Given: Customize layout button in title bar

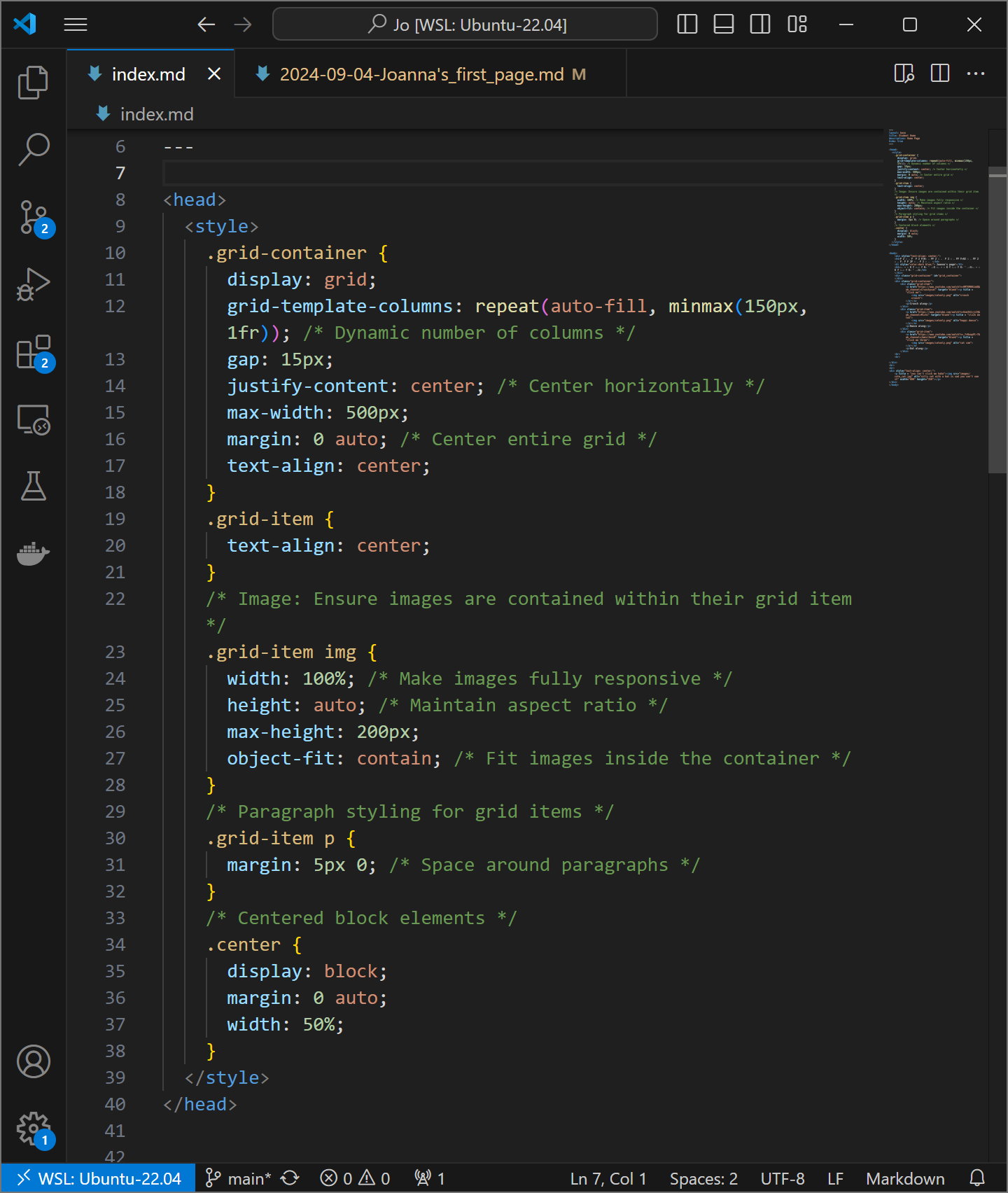Looking at the screenshot, I should coord(797,25).
